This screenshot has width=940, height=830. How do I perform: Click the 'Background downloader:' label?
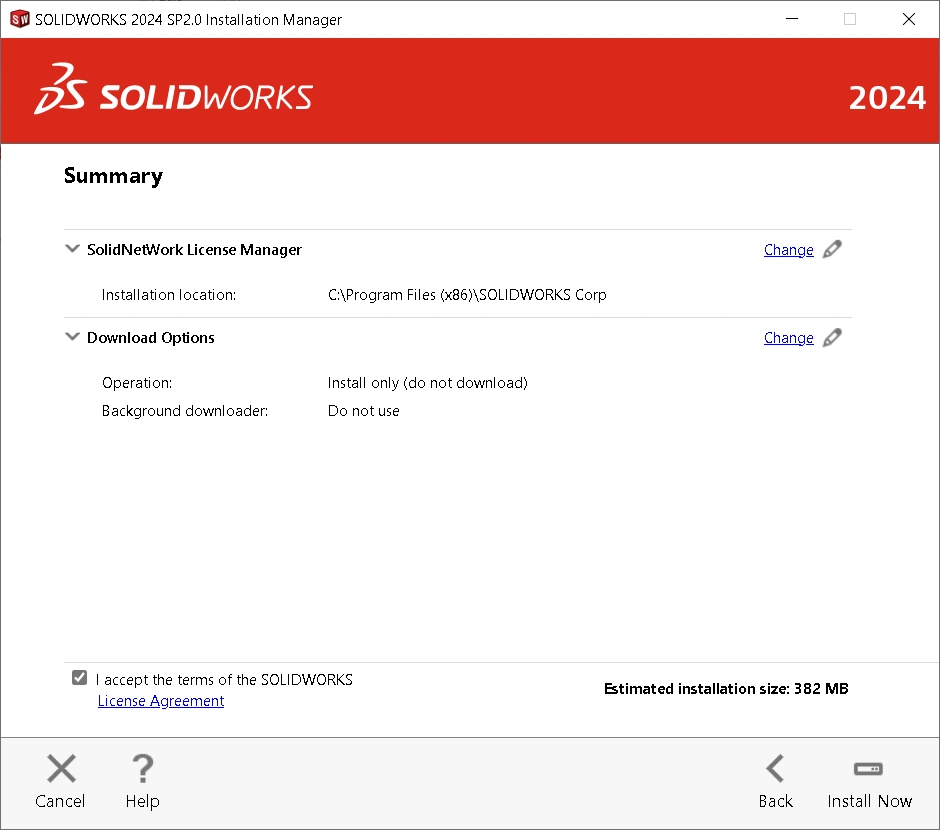[x=185, y=411]
